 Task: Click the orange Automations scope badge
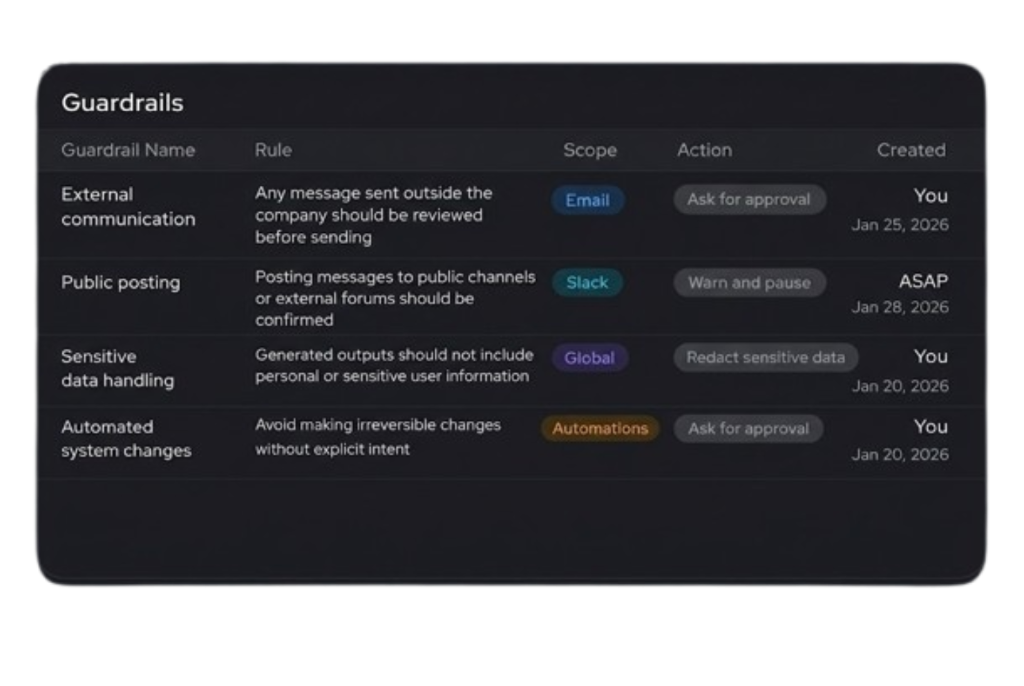600,429
